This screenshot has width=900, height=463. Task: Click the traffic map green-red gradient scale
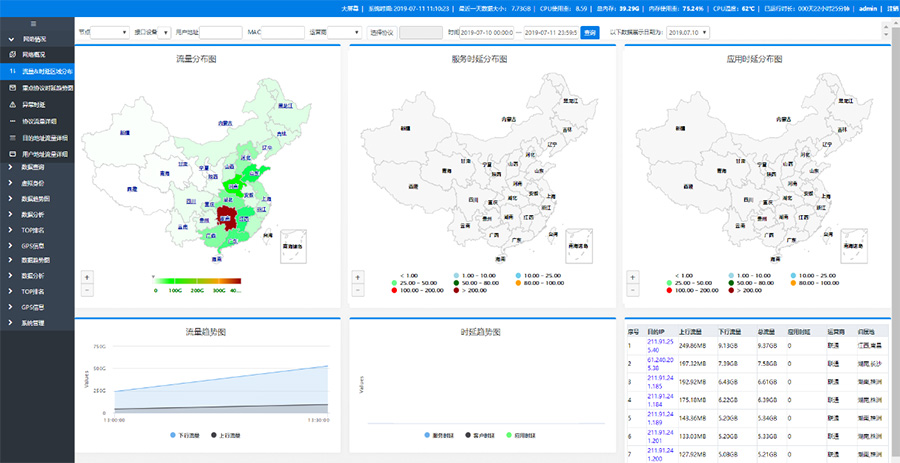click(198, 281)
